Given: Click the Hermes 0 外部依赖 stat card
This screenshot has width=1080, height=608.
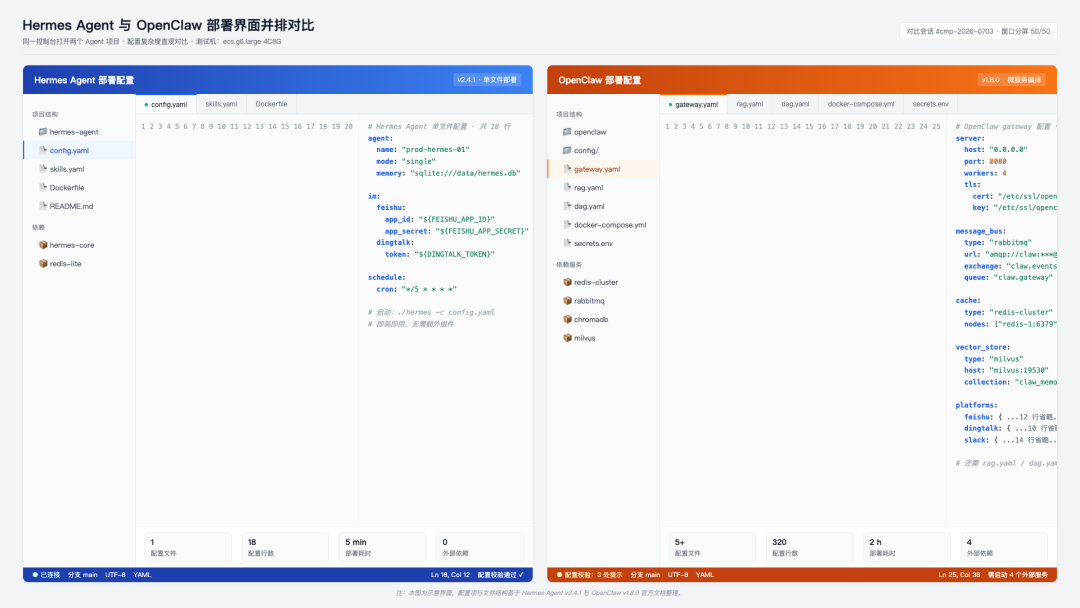Looking at the screenshot, I should point(480,547).
